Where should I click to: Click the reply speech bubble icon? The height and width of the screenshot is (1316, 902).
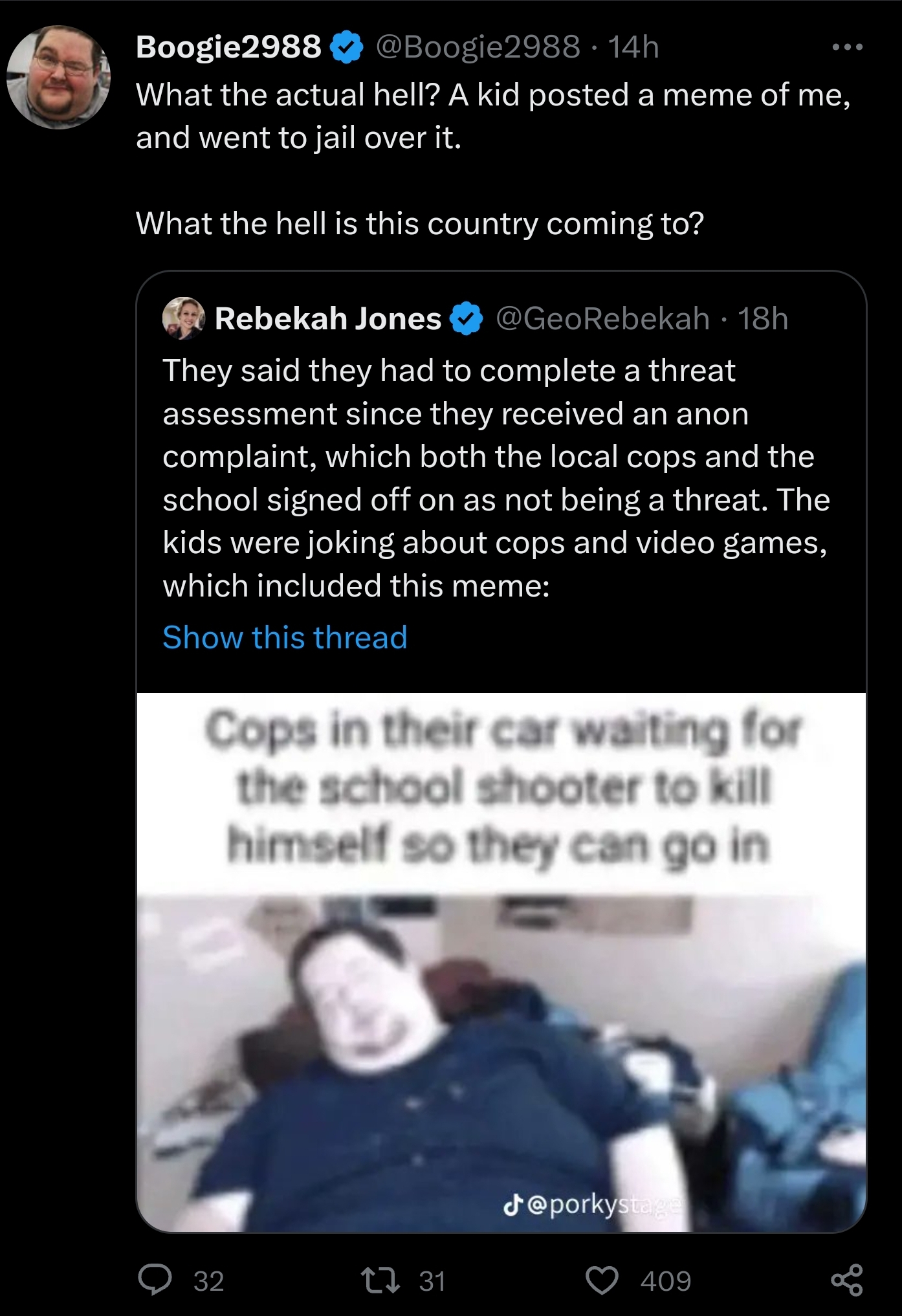click(155, 1280)
